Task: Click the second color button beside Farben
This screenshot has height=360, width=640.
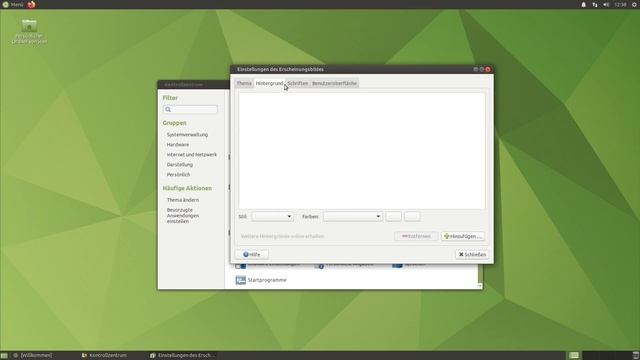Action: pyautogui.click(x=412, y=216)
